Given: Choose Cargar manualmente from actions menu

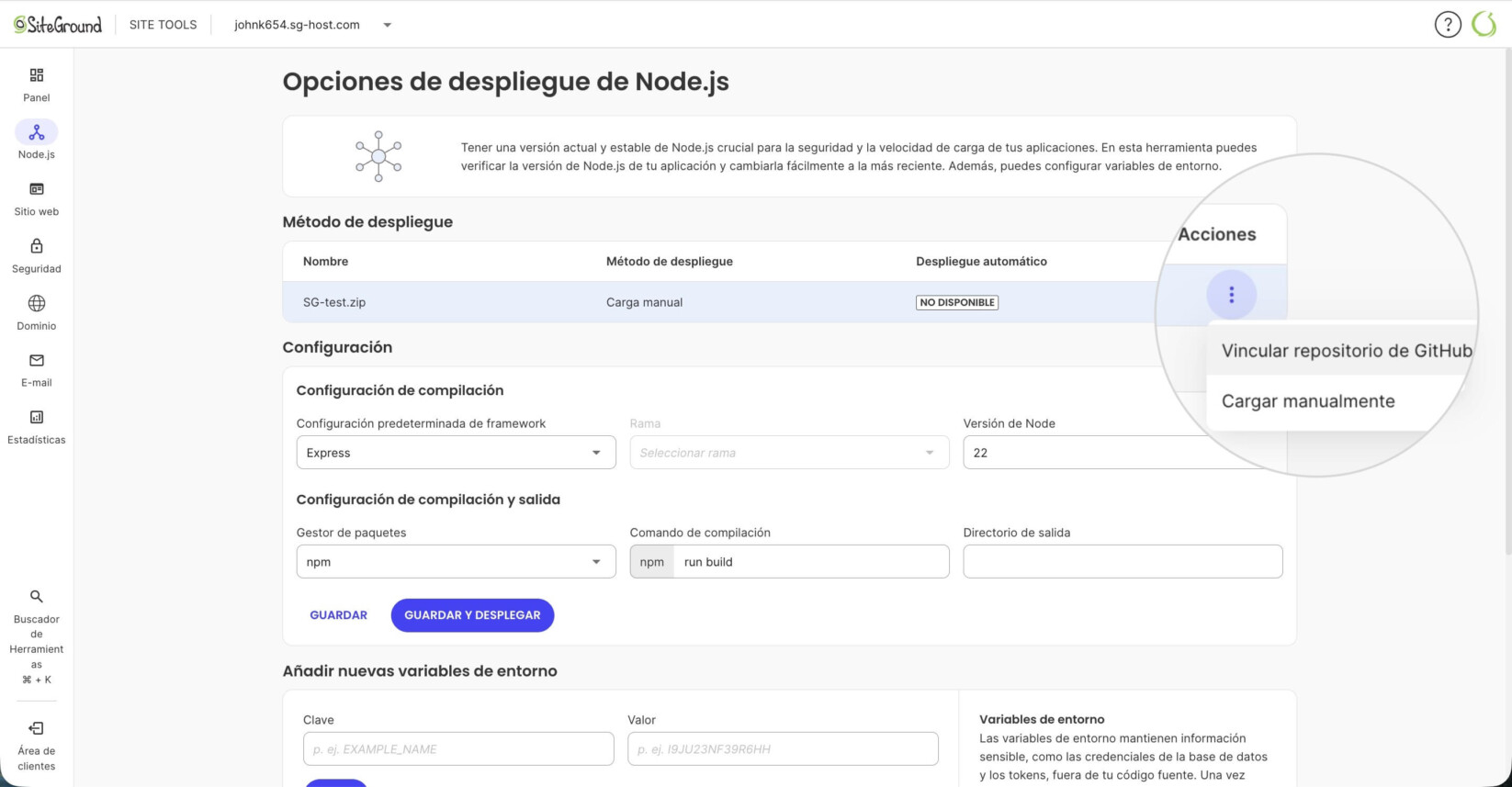Looking at the screenshot, I should [x=1308, y=401].
